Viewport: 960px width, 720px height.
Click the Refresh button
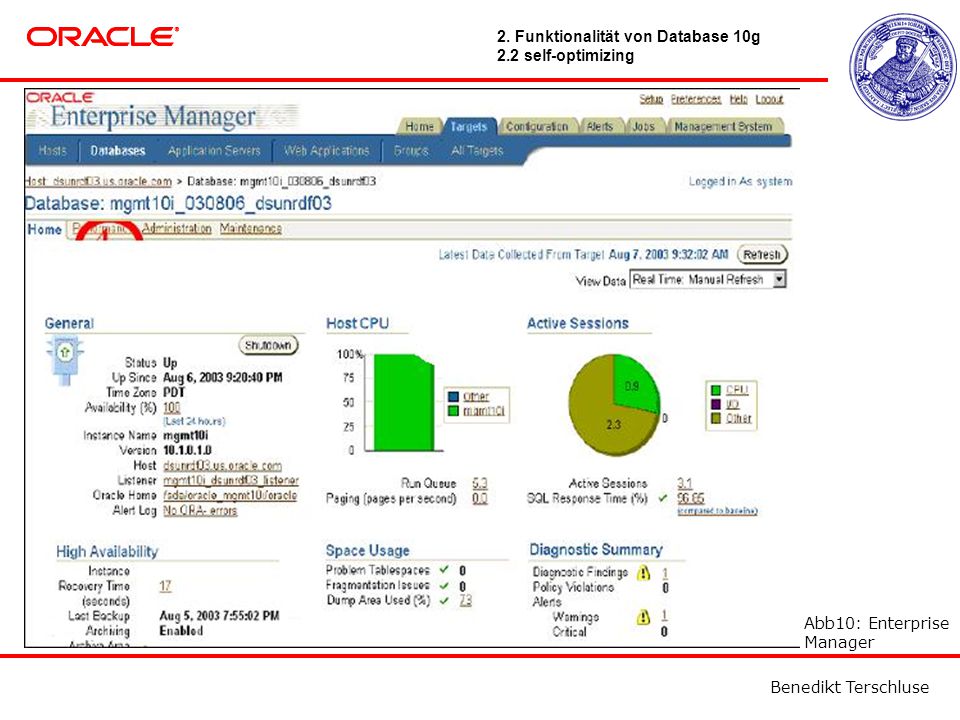coord(762,255)
